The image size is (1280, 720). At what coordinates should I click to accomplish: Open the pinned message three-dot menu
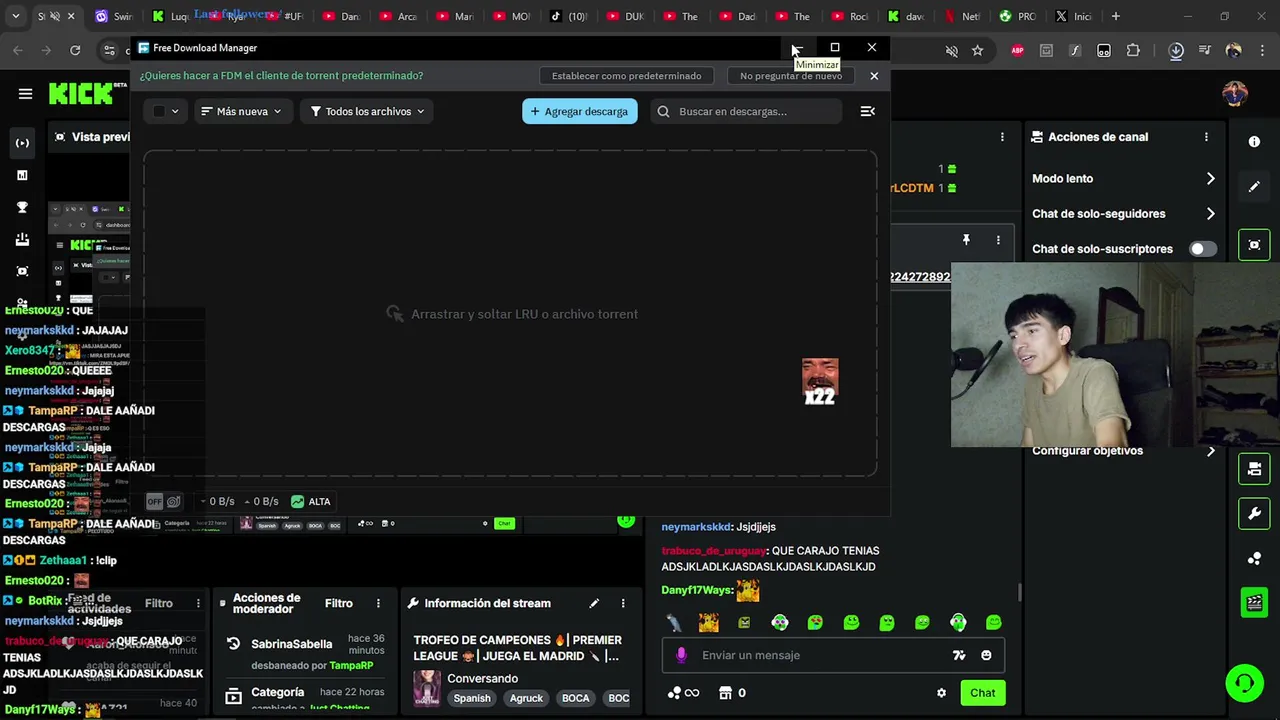tap(998, 240)
